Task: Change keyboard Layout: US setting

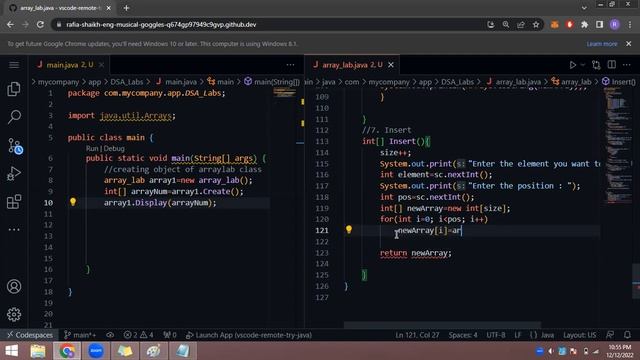Action: click(x=580, y=335)
